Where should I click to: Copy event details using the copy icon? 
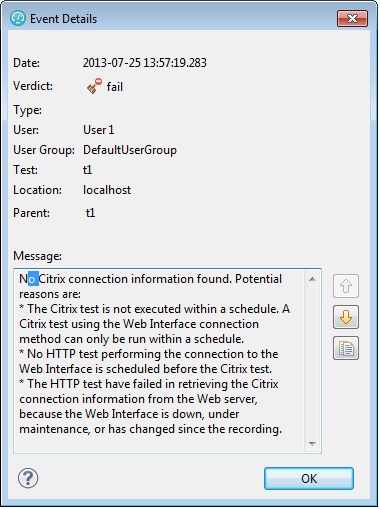point(346,348)
